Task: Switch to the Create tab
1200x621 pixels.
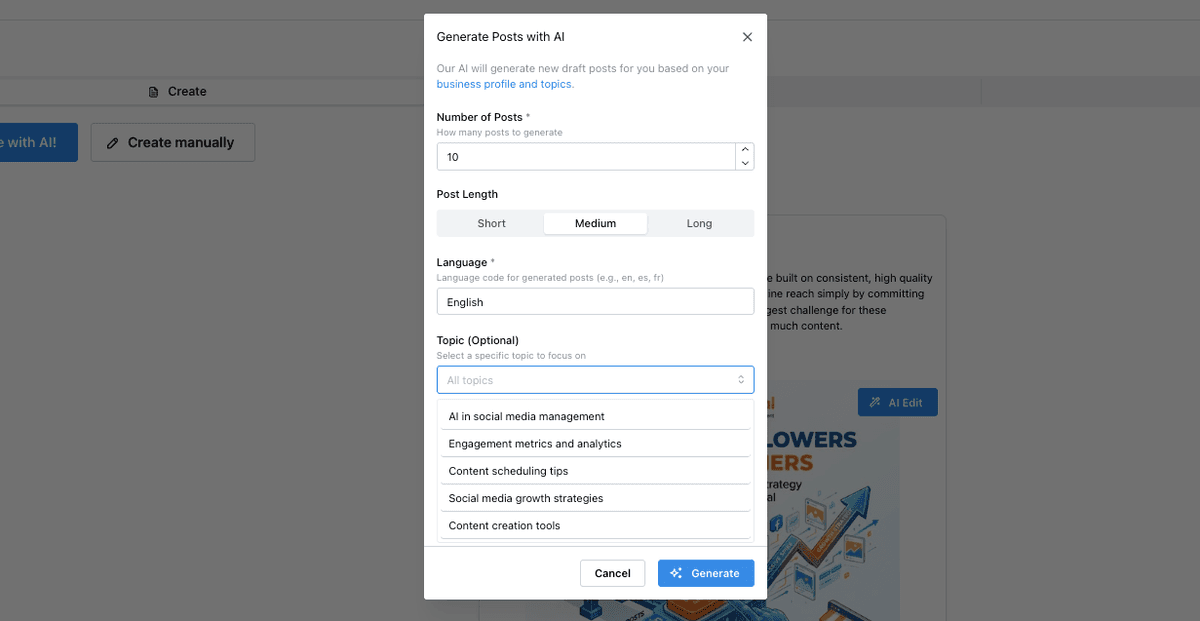Action: (x=185, y=91)
